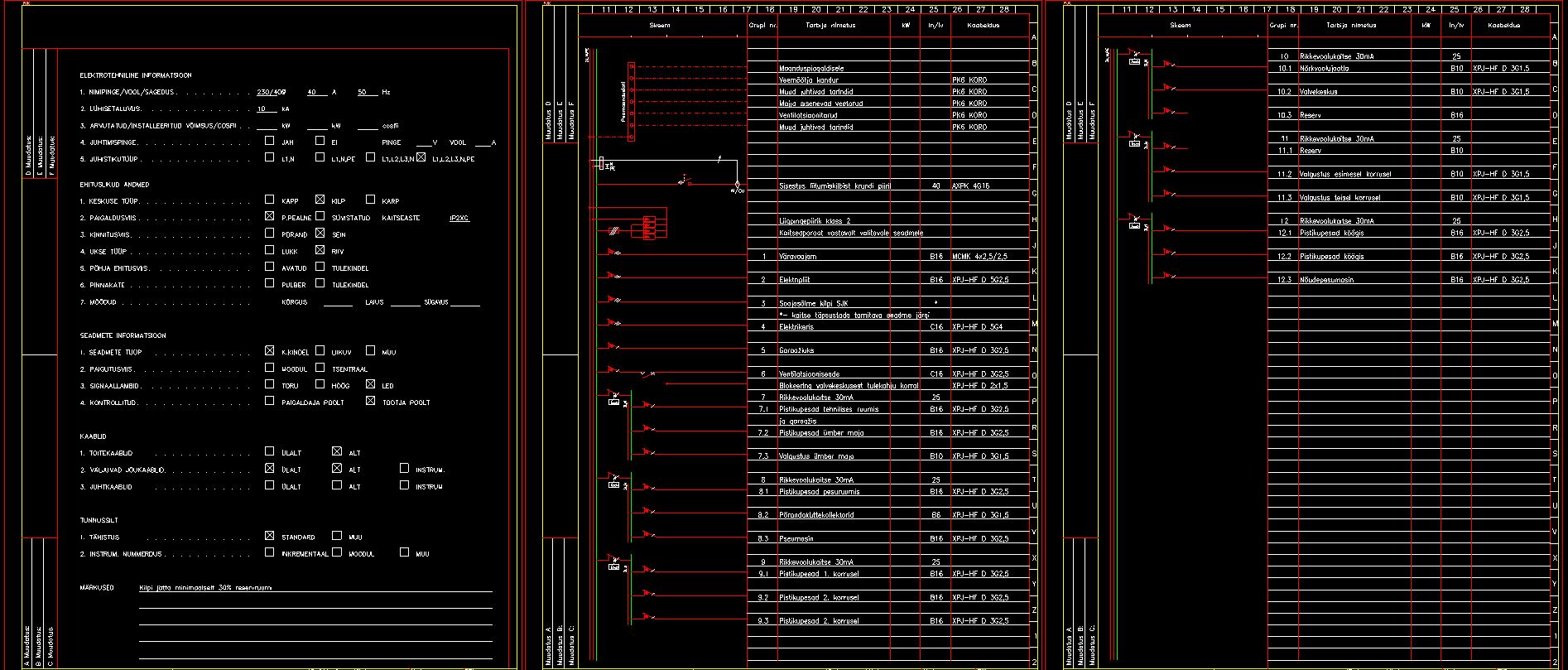
Task: Select the main earthing busbar symbol
Action: (x=631, y=101)
